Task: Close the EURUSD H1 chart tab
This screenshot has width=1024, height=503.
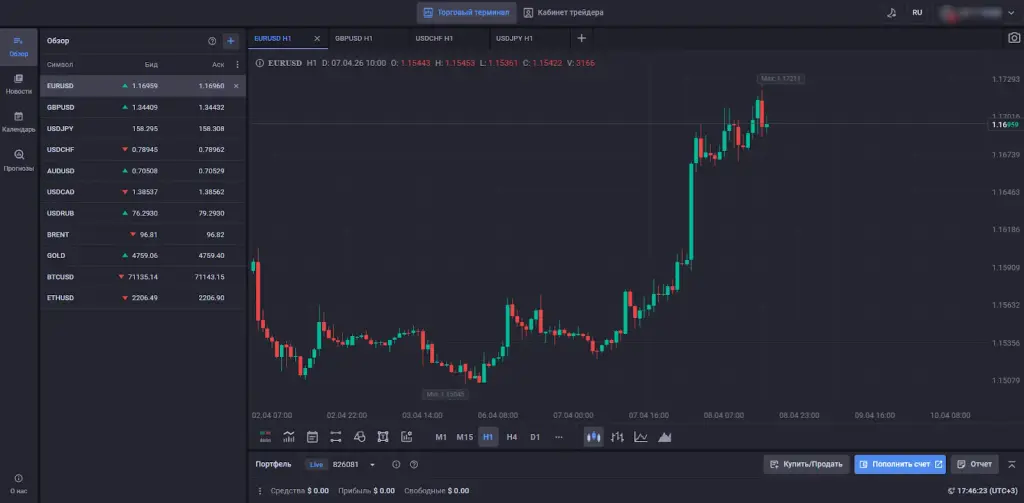Action: tap(317, 39)
